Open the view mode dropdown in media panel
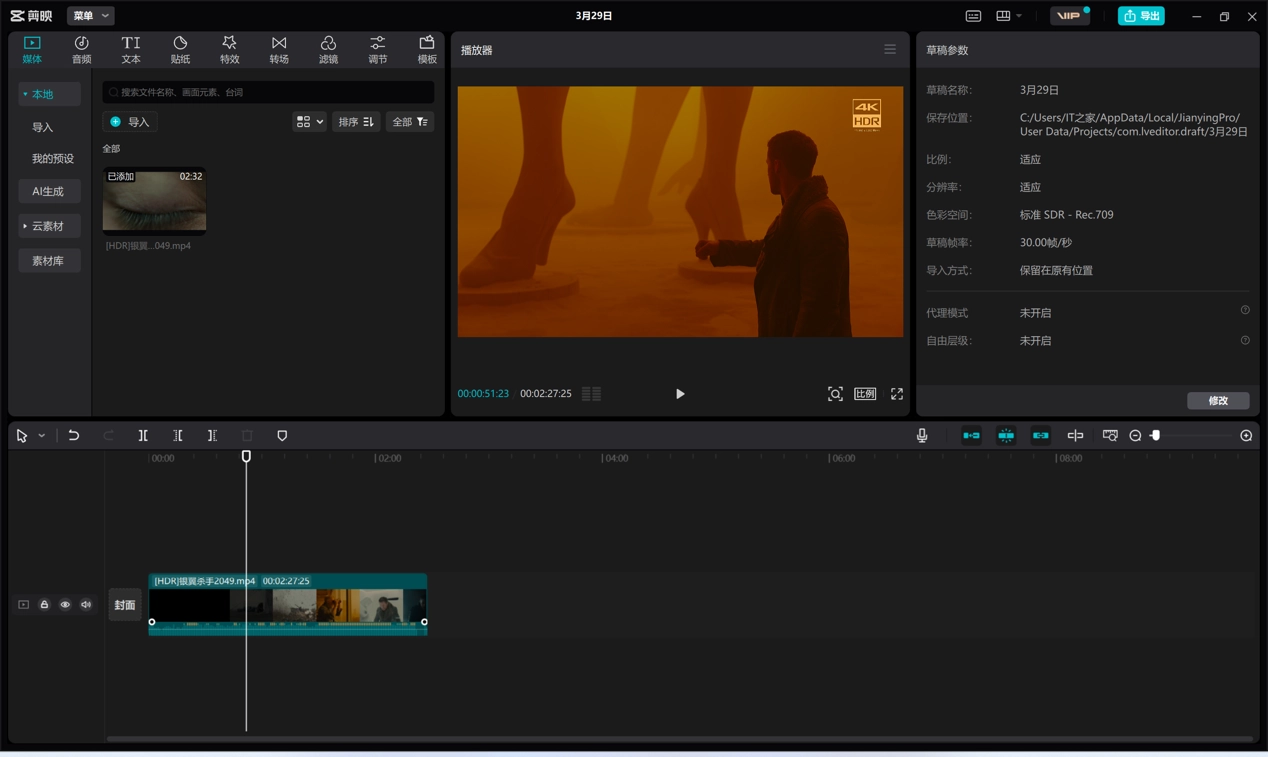Screen dimensions: 1268x757 point(309,122)
